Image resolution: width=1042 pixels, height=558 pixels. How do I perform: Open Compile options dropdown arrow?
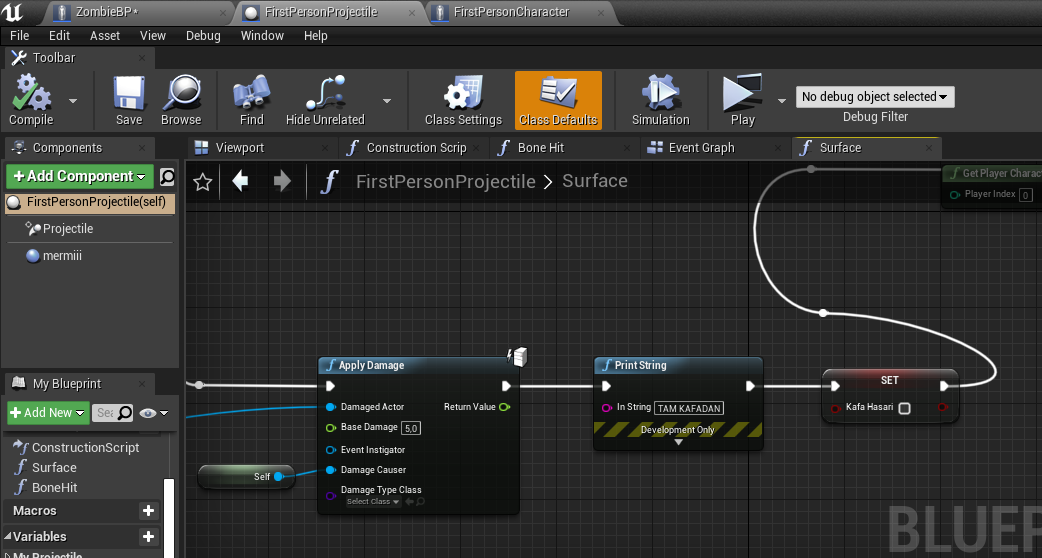click(73, 101)
